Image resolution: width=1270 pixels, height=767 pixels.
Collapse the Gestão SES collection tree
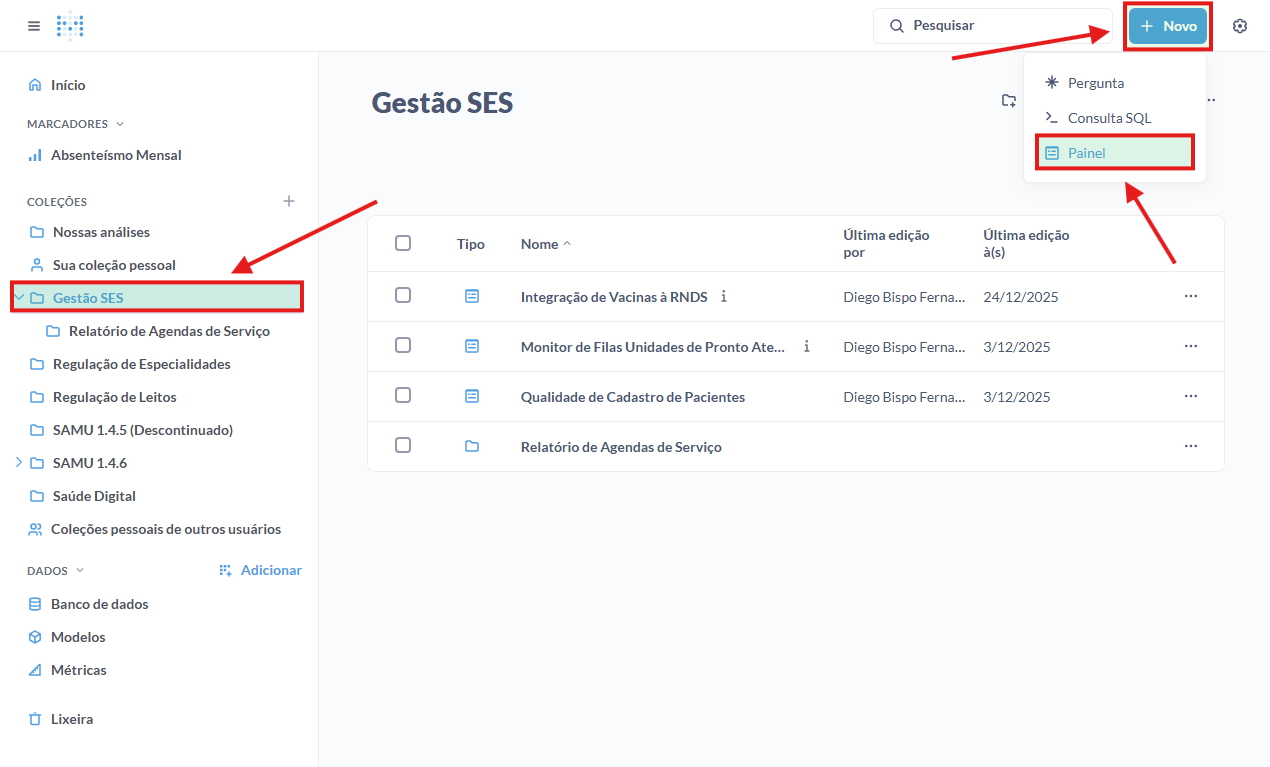click(x=20, y=297)
